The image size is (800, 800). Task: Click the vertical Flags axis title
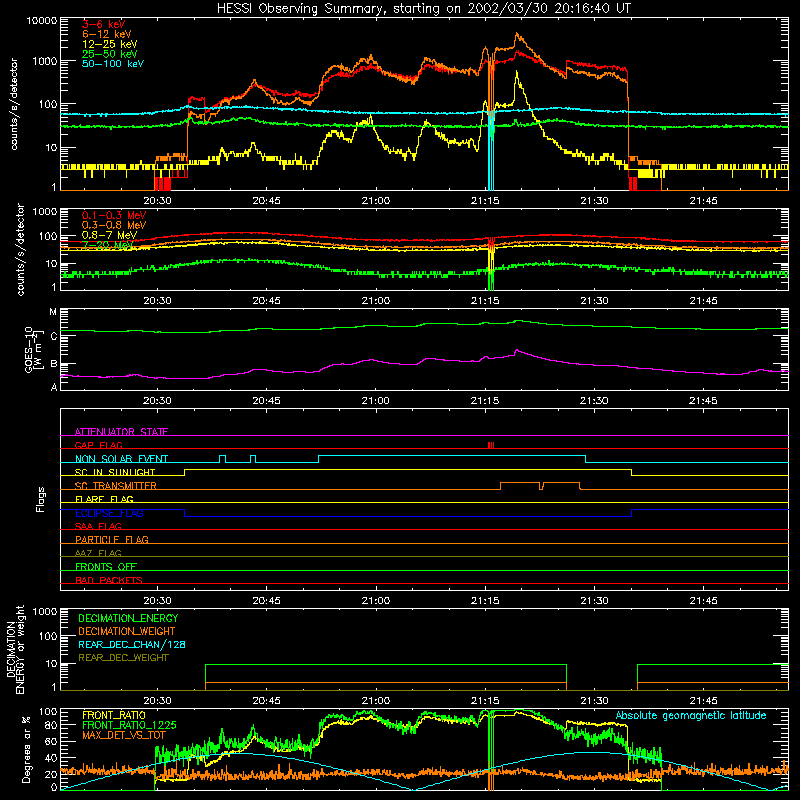pos(41,499)
